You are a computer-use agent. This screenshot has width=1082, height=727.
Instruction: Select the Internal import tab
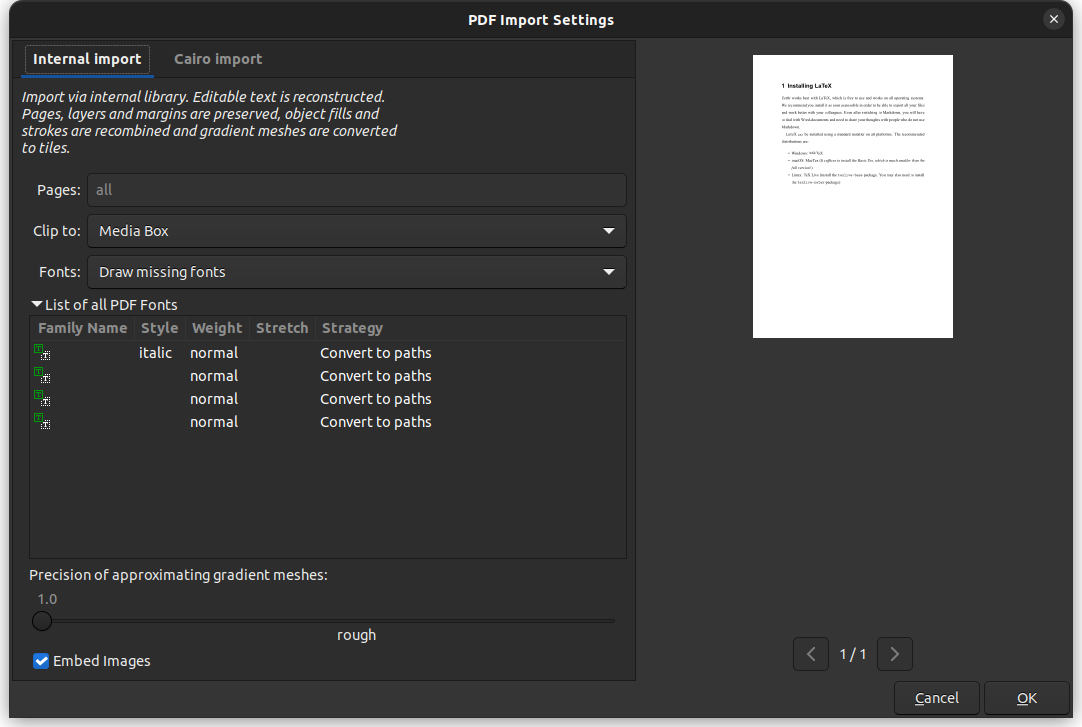[x=87, y=58]
